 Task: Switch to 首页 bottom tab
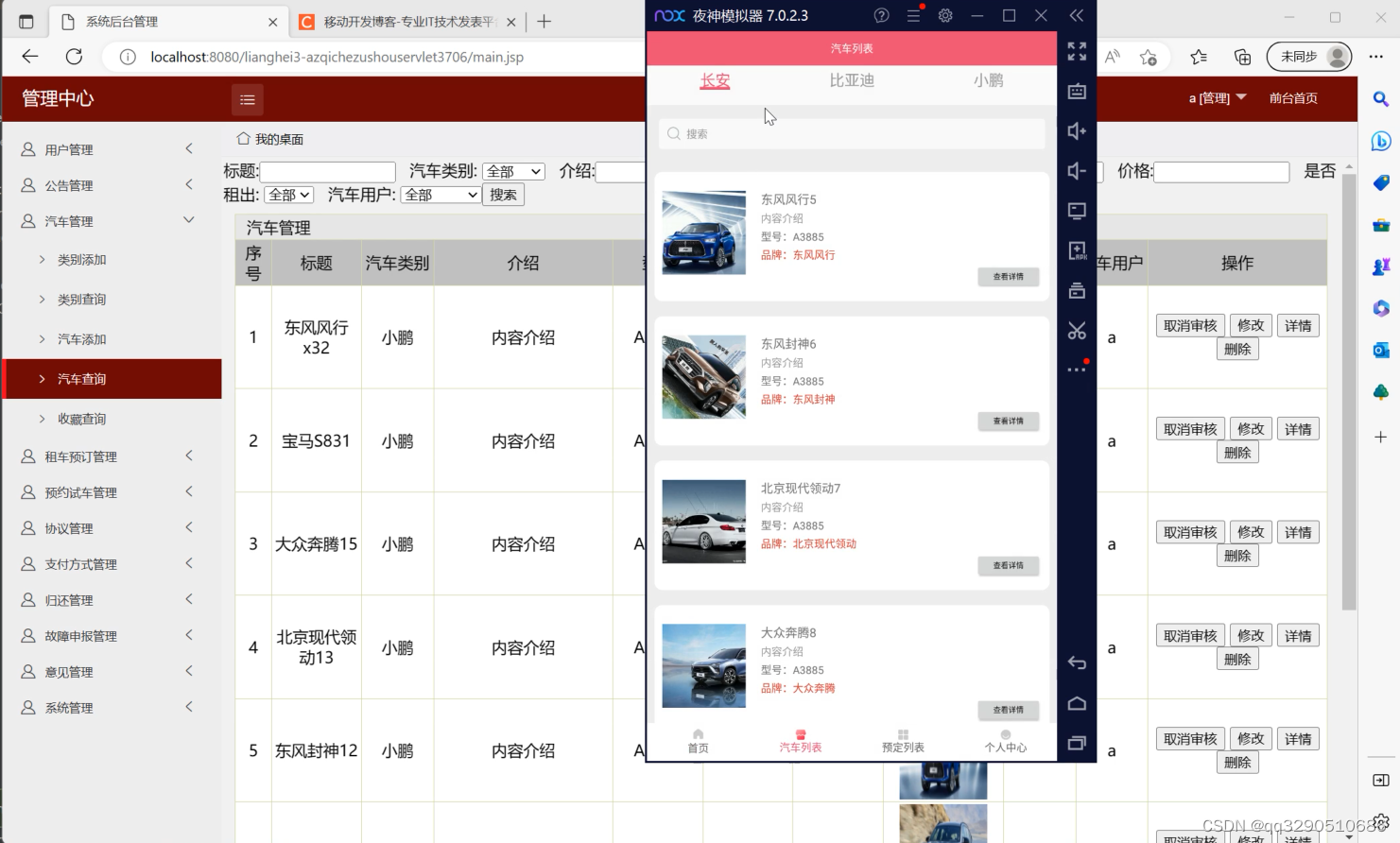[x=698, y=741]
